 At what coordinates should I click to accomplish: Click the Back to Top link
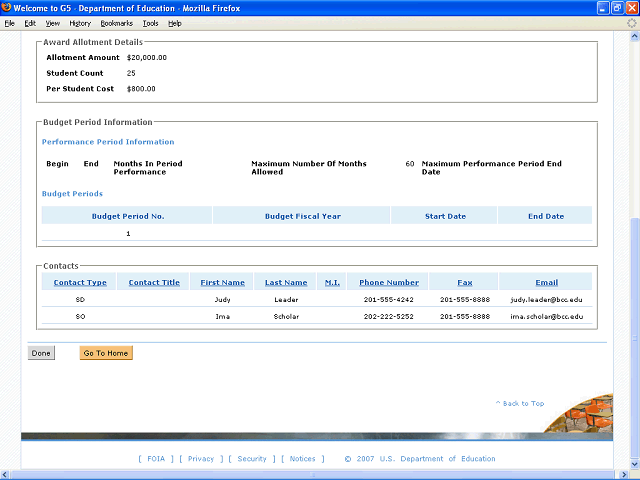click(519, 404)
